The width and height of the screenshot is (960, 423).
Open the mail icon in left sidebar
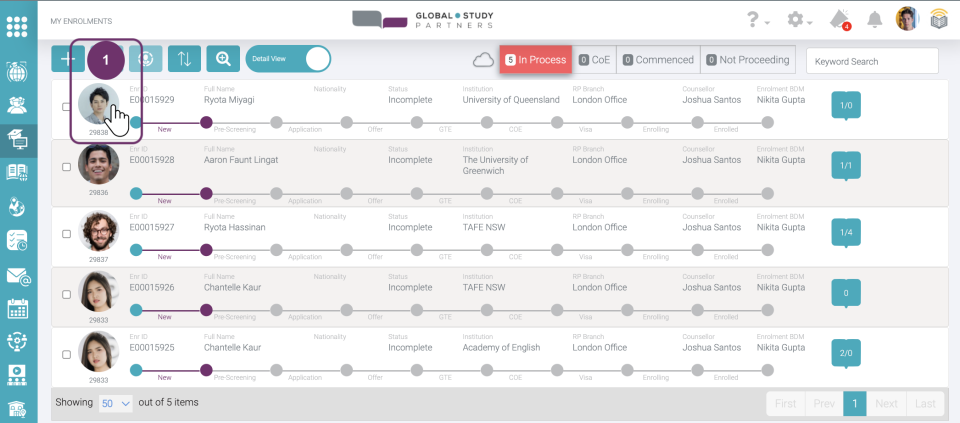click(x=18, y=275)
